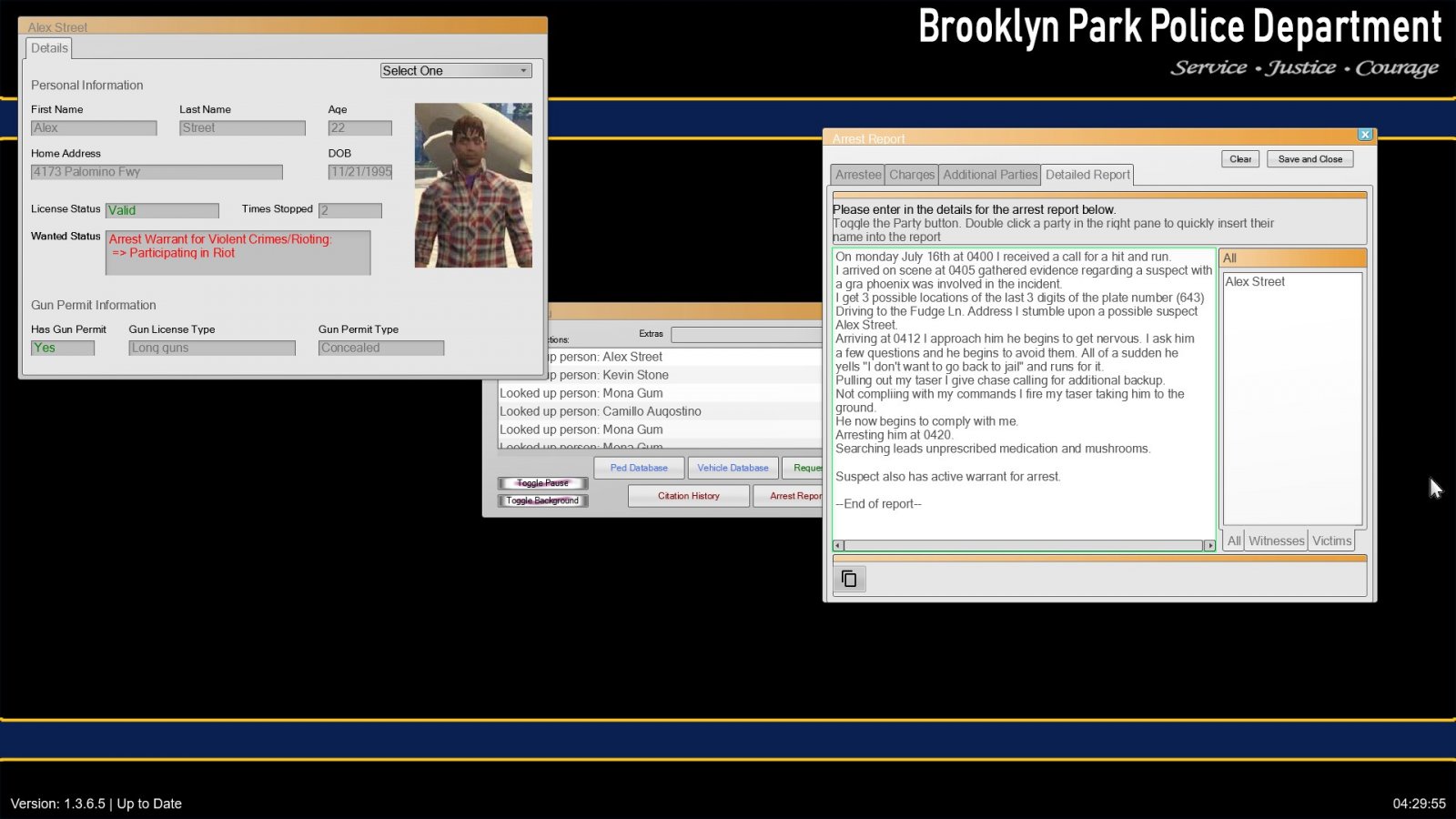
Task: Open the Select One dropdown
Action: coord(456,71)
